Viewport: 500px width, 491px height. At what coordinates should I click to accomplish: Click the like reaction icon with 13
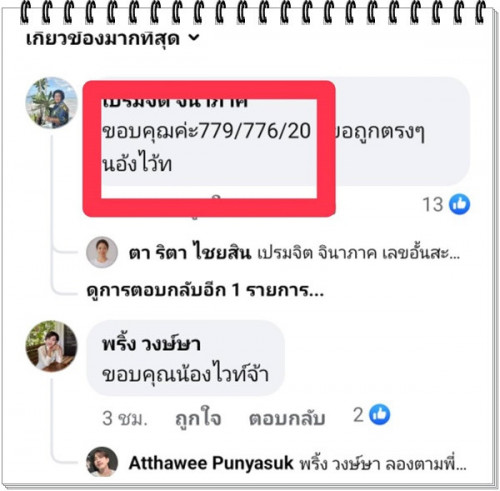[x=459, y=204]
